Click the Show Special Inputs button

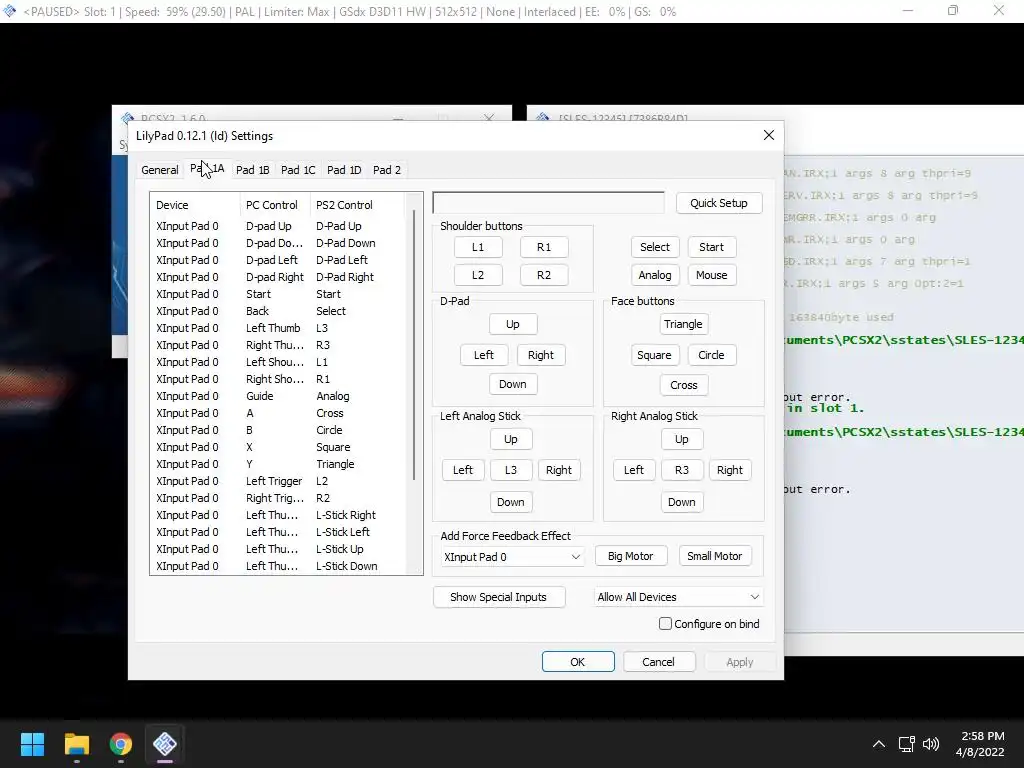499,597
